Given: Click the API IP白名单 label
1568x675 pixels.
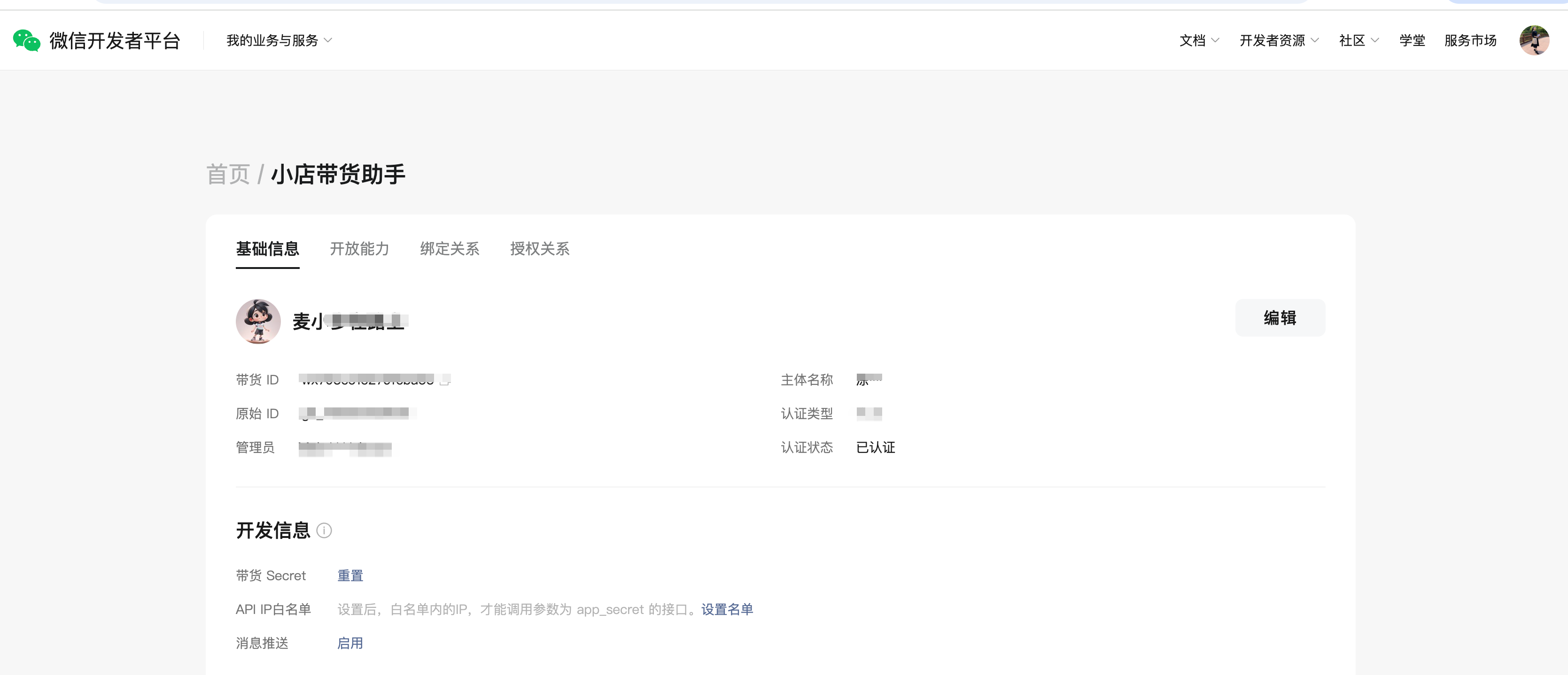Looking at the screenshot, I should click(x=273, y=609).
